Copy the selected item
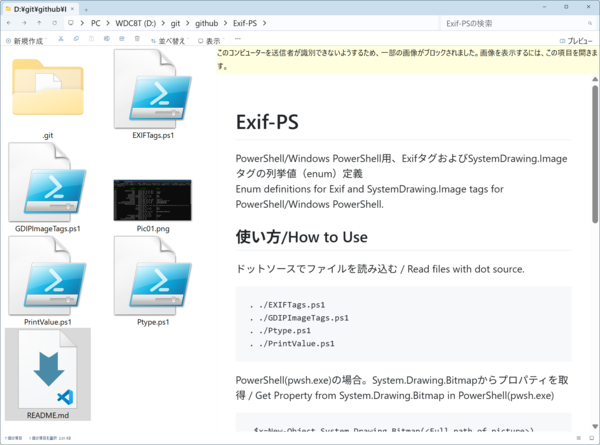 [x=76, y=39]
